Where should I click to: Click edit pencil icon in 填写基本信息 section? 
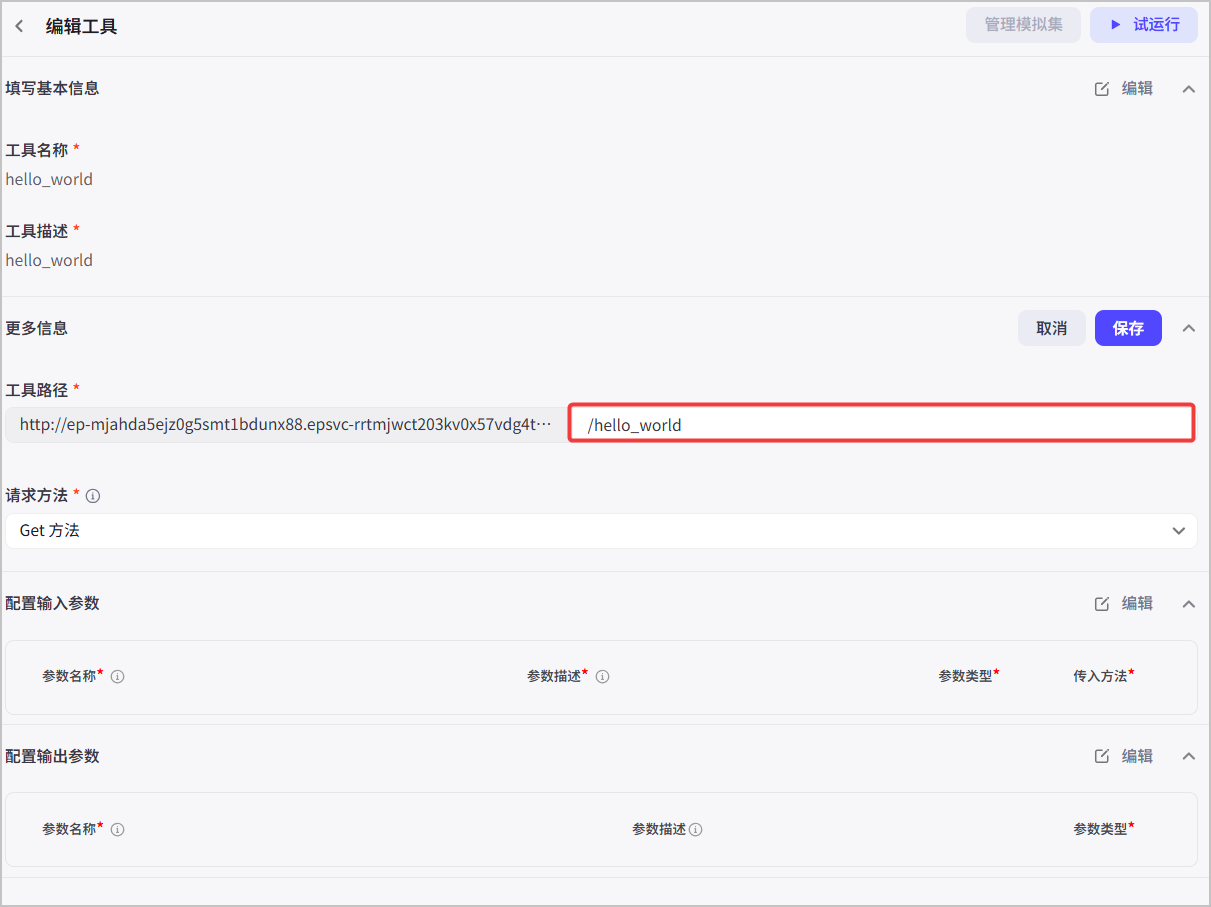point(1102,89)
